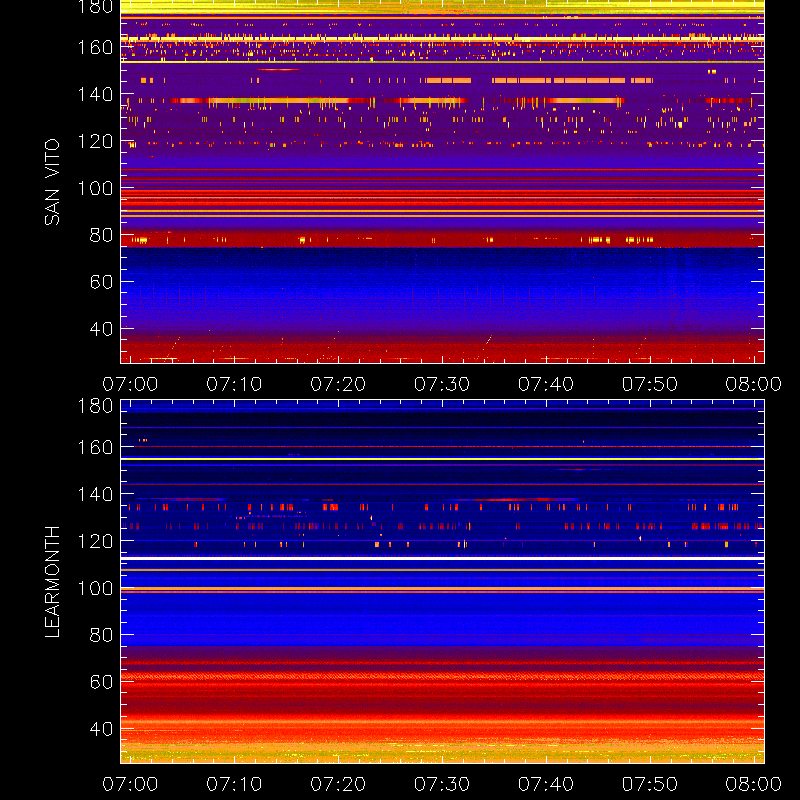Select the 40 frequency label on San Vito axis

pyautogui.click(x=101, y=329)
